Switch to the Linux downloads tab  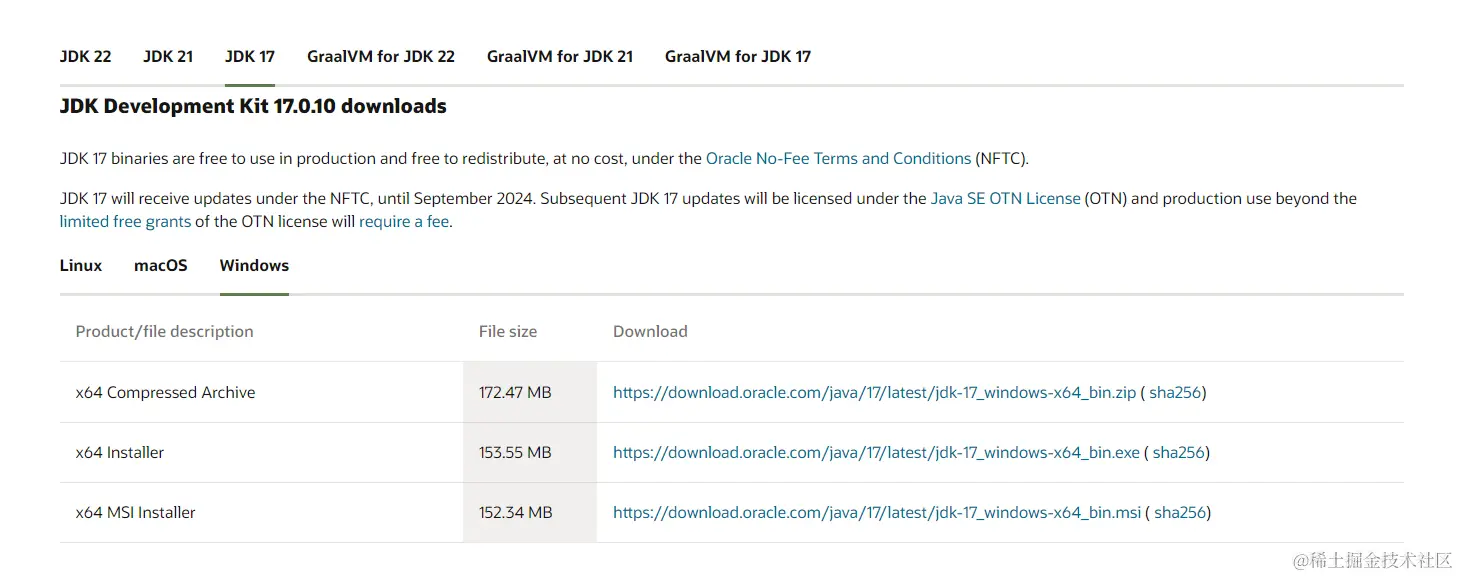pyautogui.click(x=81, y=265)
